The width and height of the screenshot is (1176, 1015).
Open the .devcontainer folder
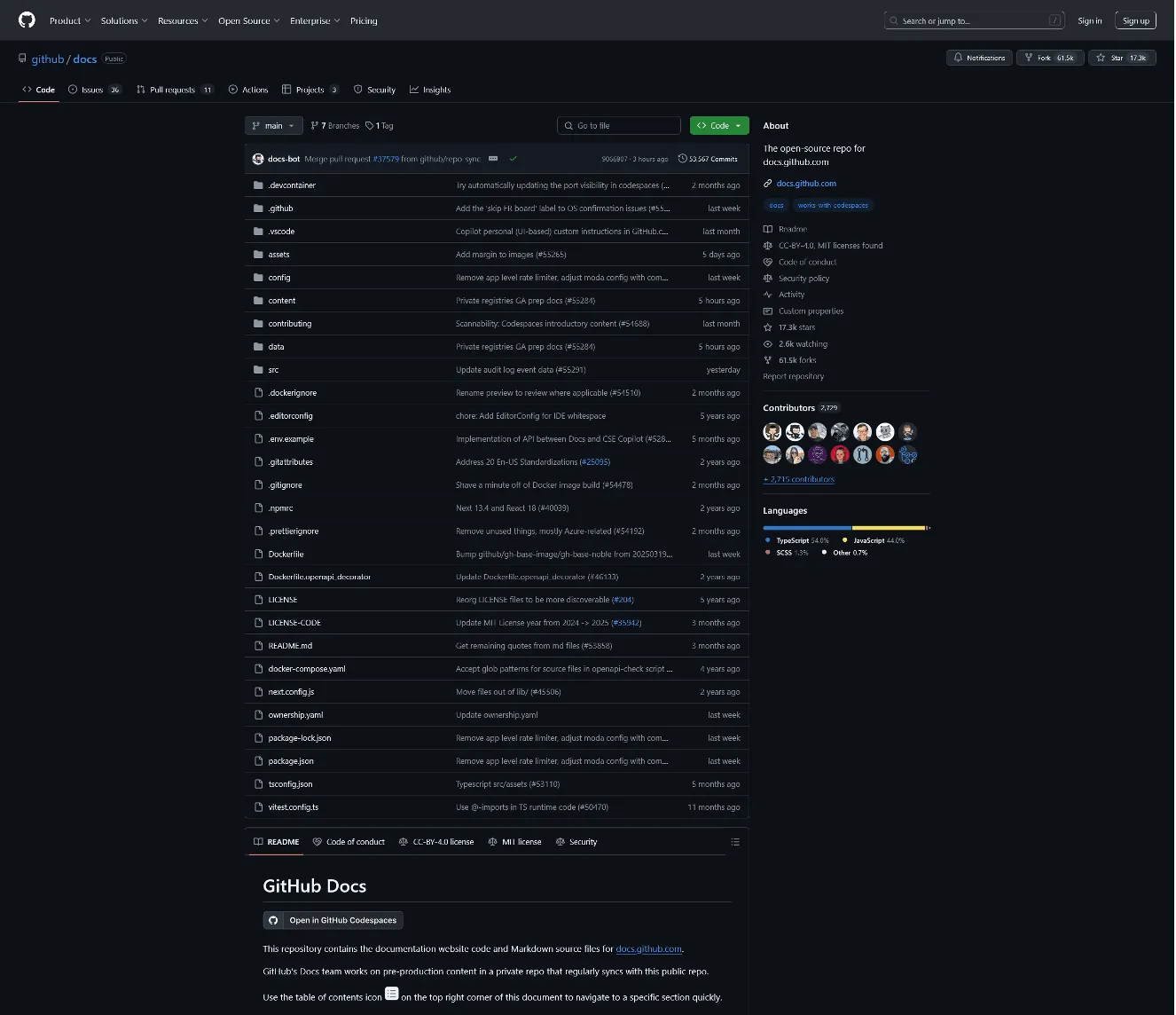tap(292, 185)
